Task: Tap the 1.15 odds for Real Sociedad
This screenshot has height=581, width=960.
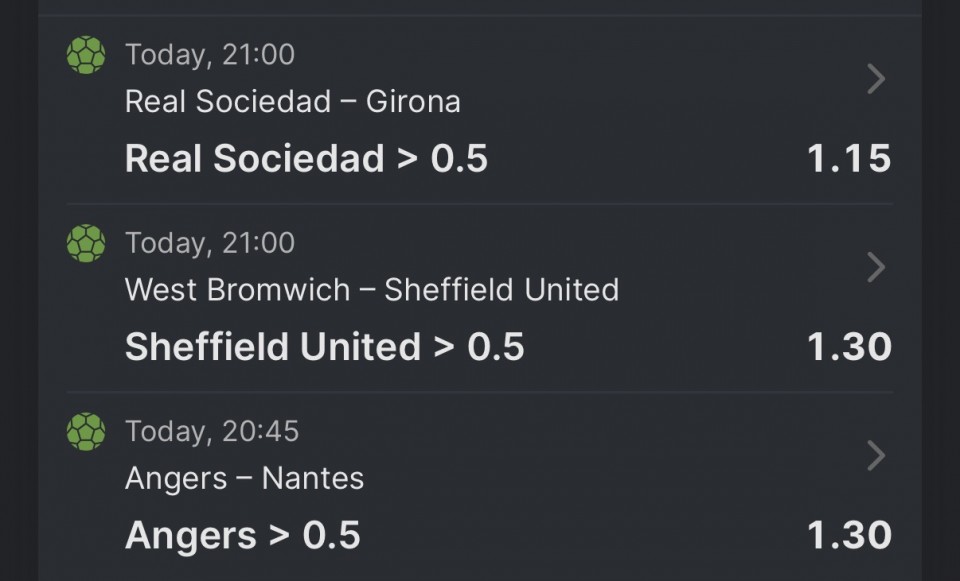Action: point(849,159)
